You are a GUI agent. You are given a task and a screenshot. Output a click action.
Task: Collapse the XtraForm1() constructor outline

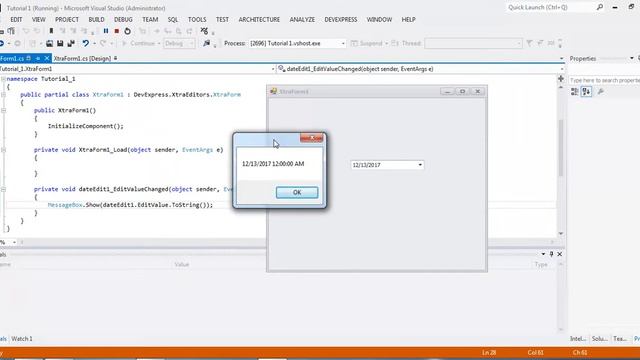click(3, 111)
